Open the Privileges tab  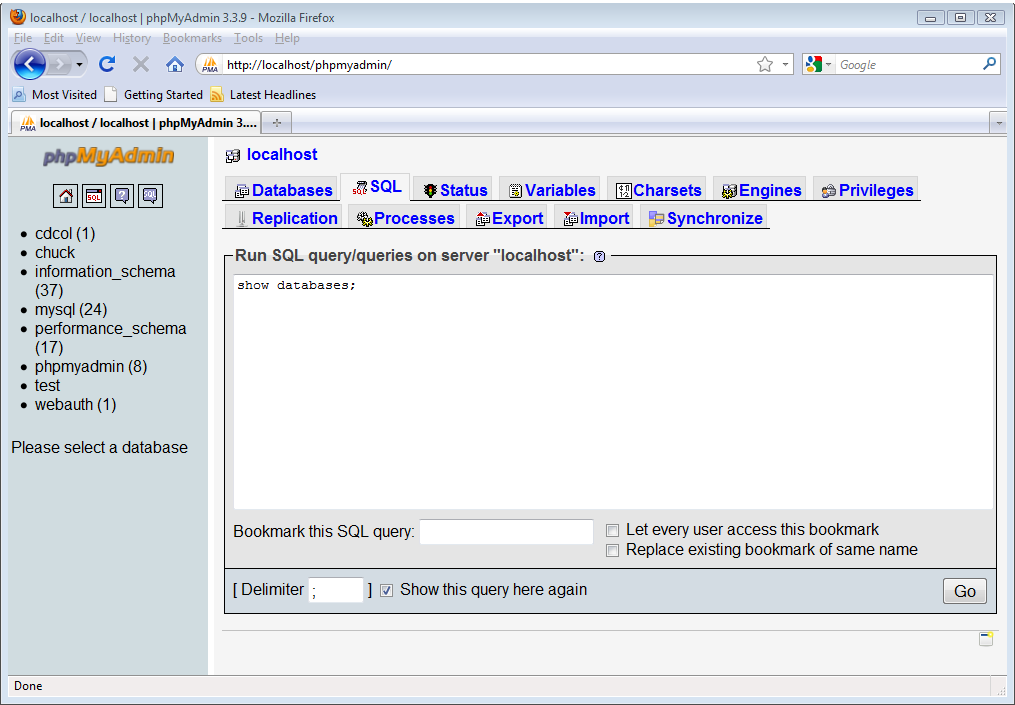(x=867, y=190)
